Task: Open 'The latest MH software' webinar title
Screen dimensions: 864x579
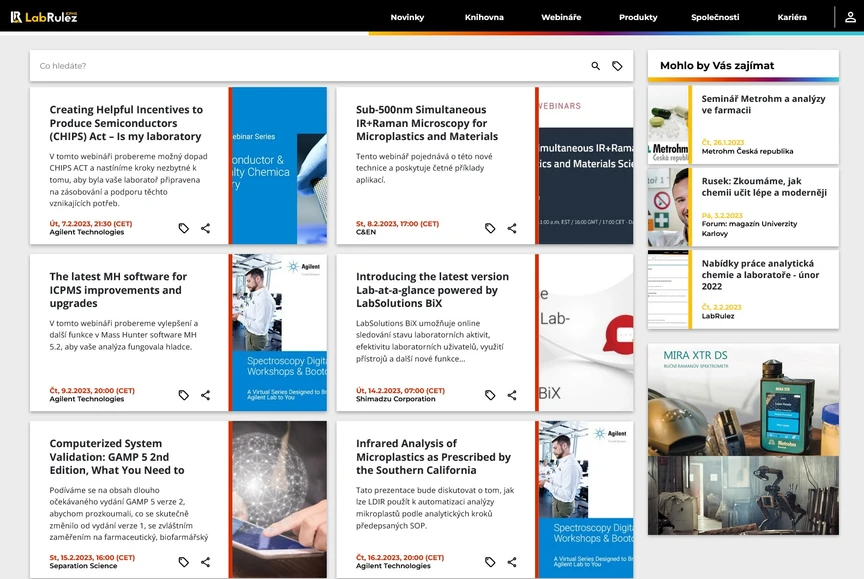Action: click(118, 290)
